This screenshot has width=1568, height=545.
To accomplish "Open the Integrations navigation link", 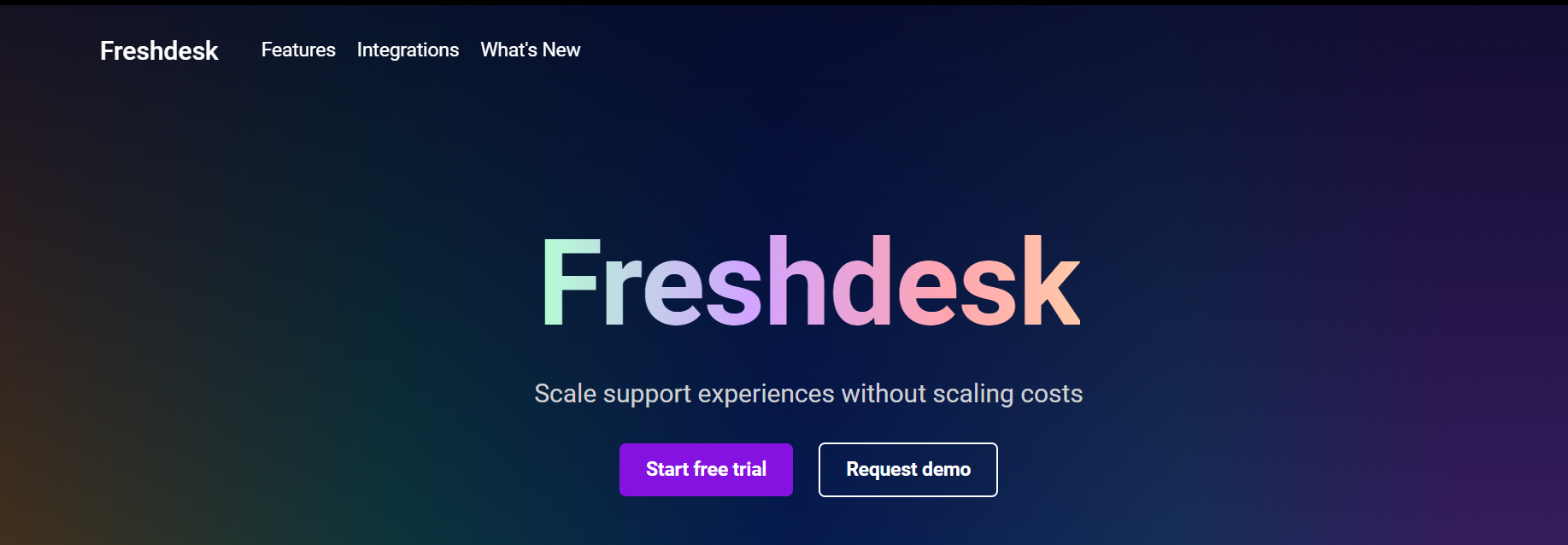I will pos(408,50).
